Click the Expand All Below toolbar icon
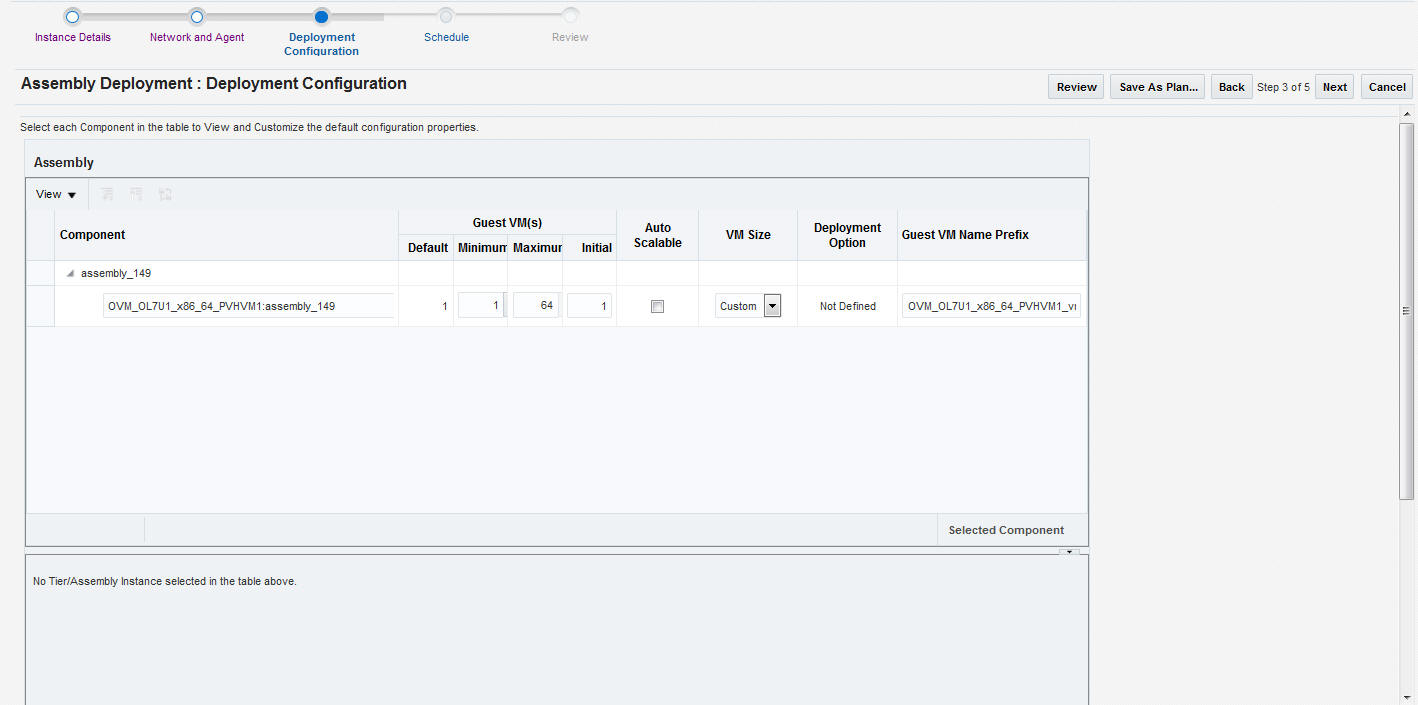 (108, 194)
